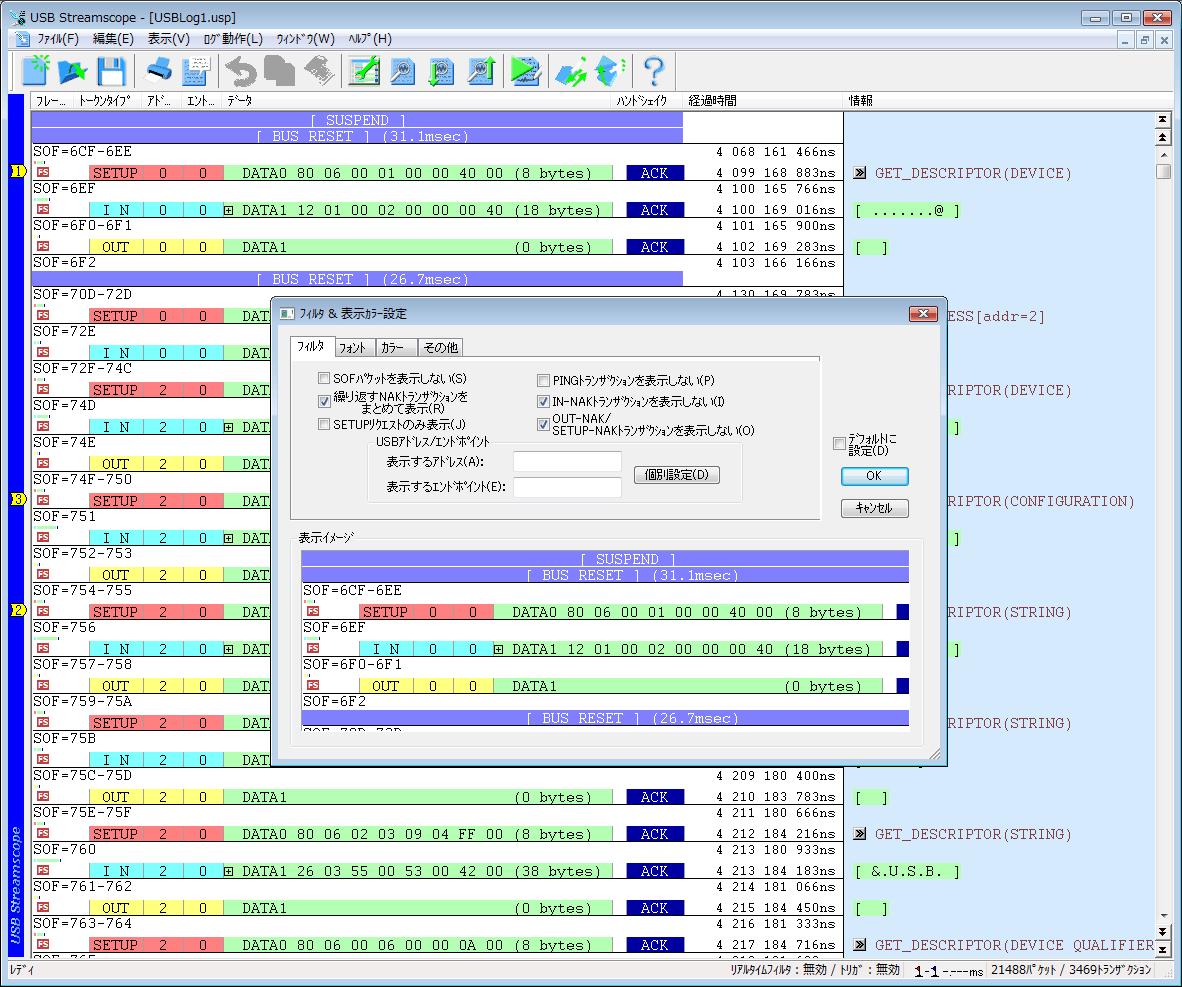Screen dimensions: 1182x987
Task: Click yellow marker 2 in the left margin
Action: tap(18, 610)
